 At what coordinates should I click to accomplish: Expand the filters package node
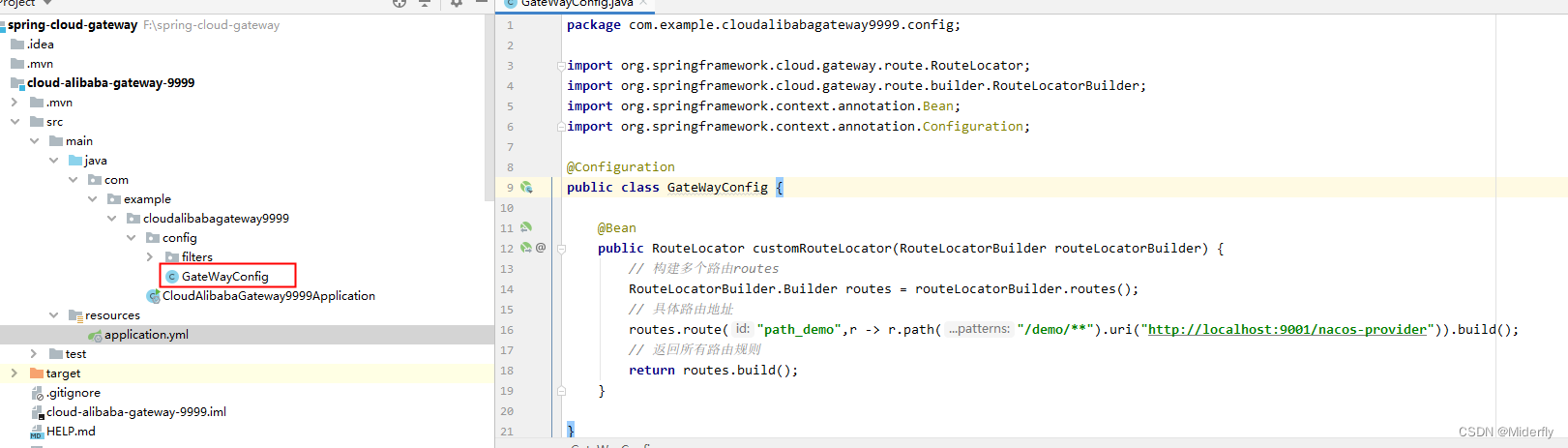150,257
